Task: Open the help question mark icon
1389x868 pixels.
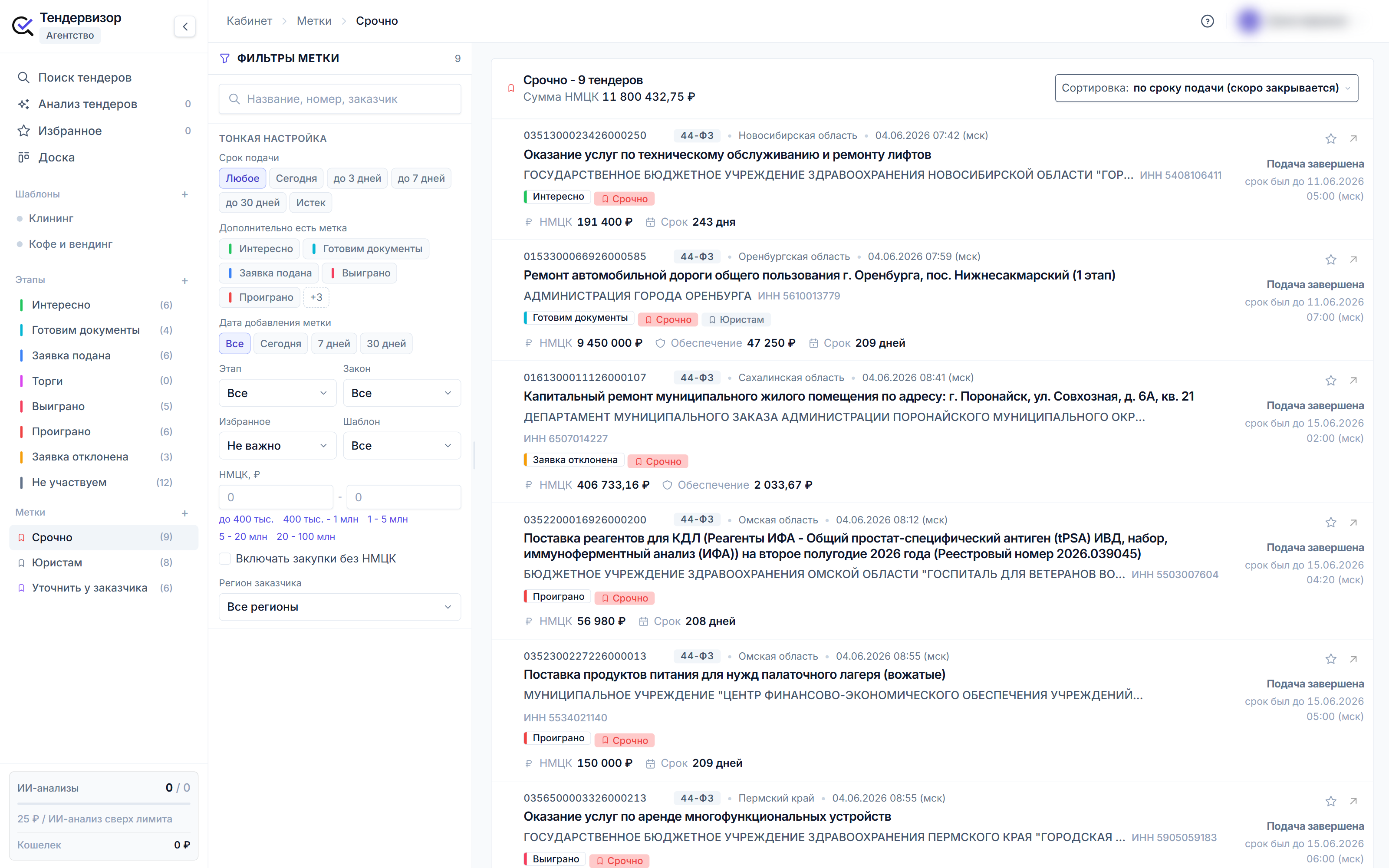Action: pyautogui.click(x=1207, y=21)
